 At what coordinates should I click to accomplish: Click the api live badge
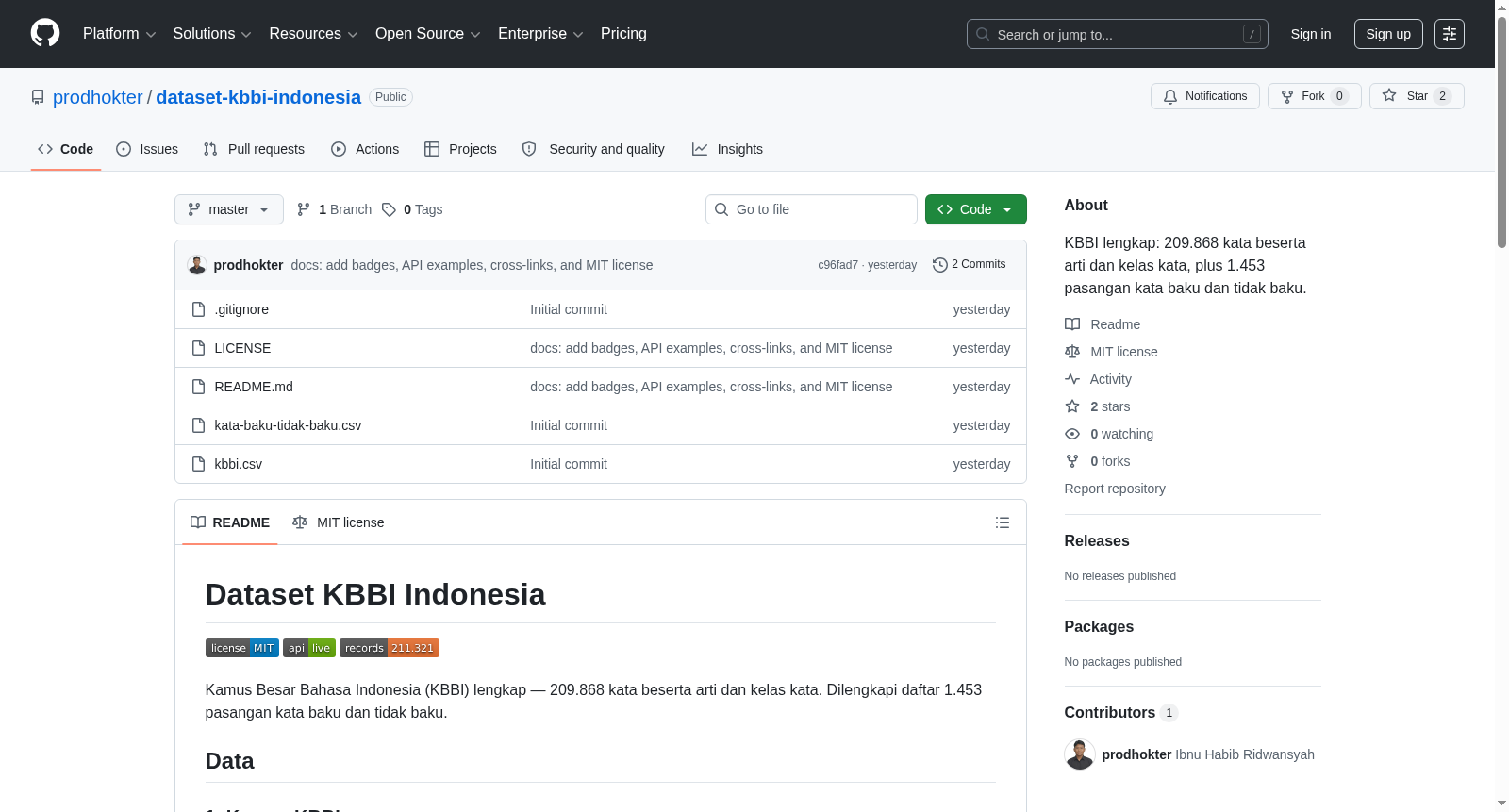pos(309,648)
